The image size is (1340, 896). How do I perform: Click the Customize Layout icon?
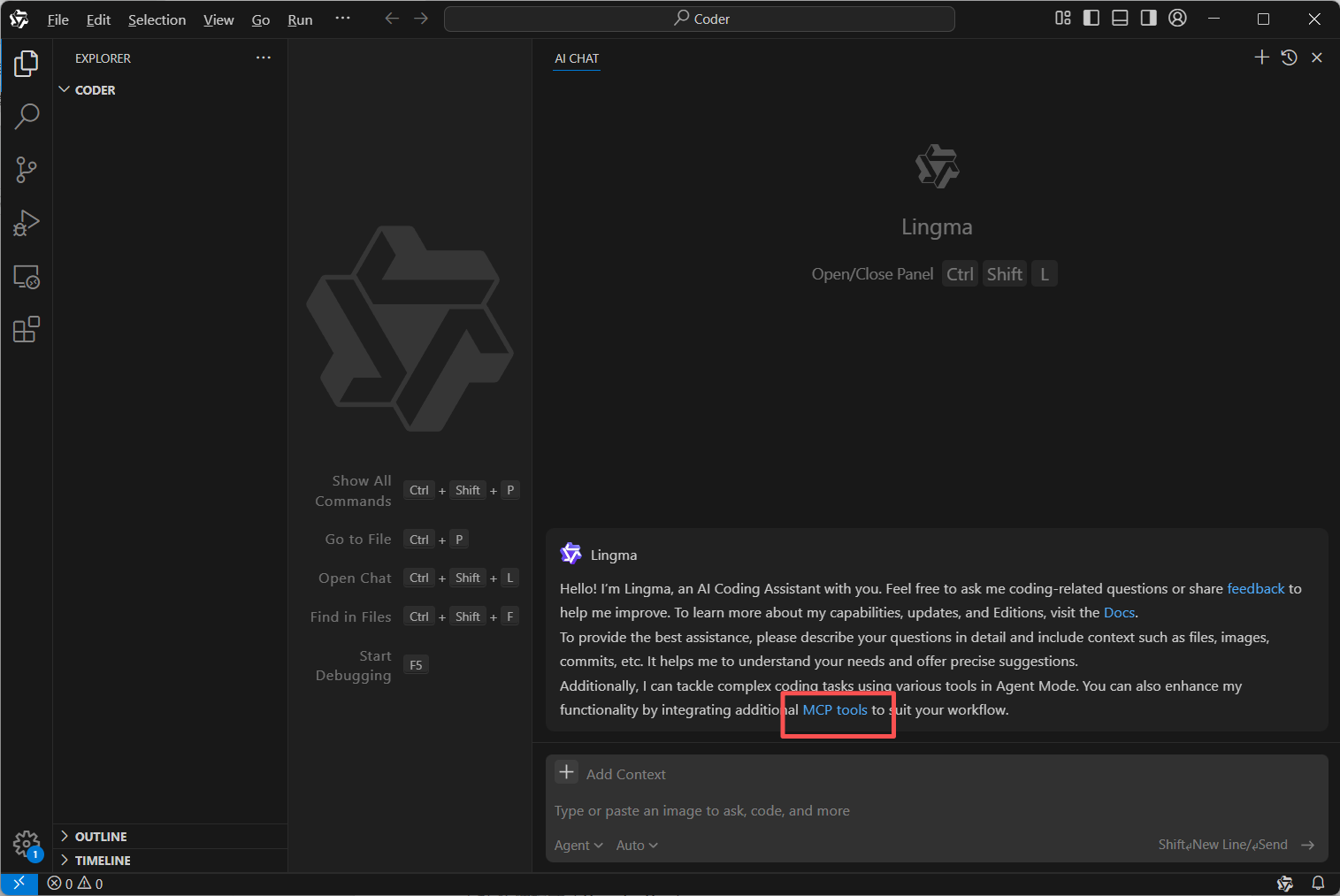1063,18
